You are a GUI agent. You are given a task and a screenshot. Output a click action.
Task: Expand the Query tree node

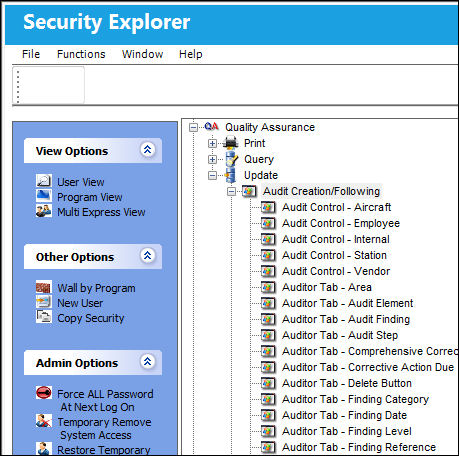click(212, 159)
